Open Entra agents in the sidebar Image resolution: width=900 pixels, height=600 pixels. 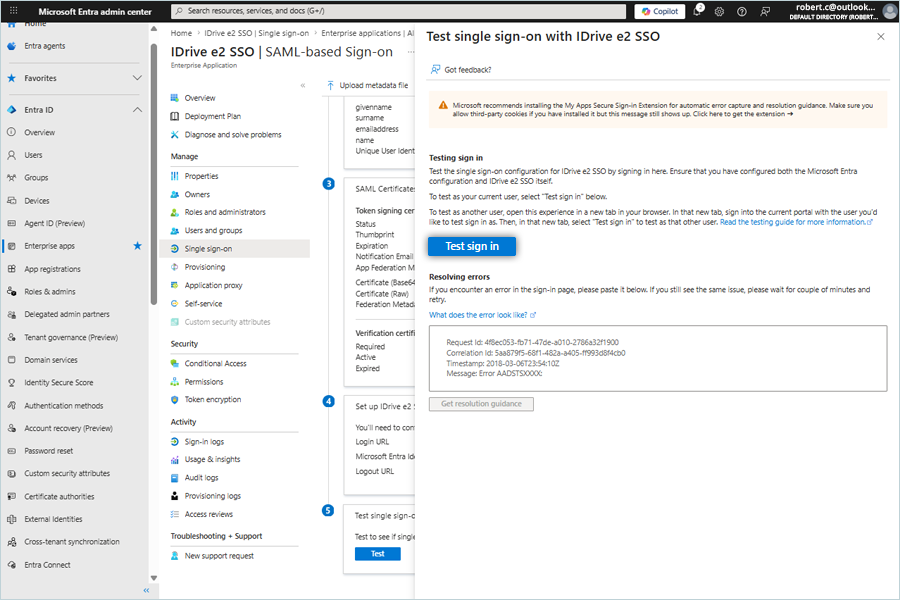point(44,46)
